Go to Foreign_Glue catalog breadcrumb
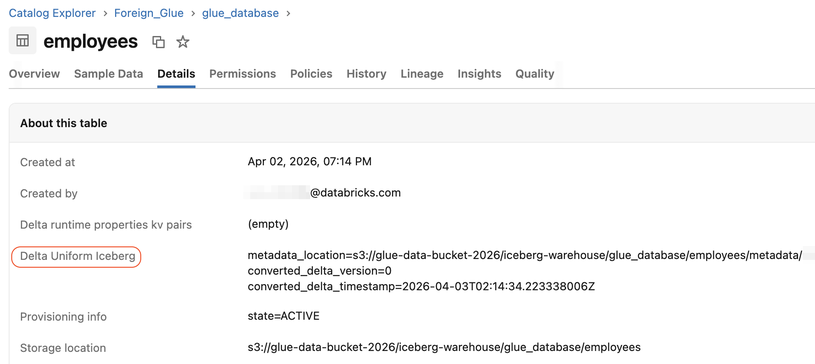 [x=149, y=13]
